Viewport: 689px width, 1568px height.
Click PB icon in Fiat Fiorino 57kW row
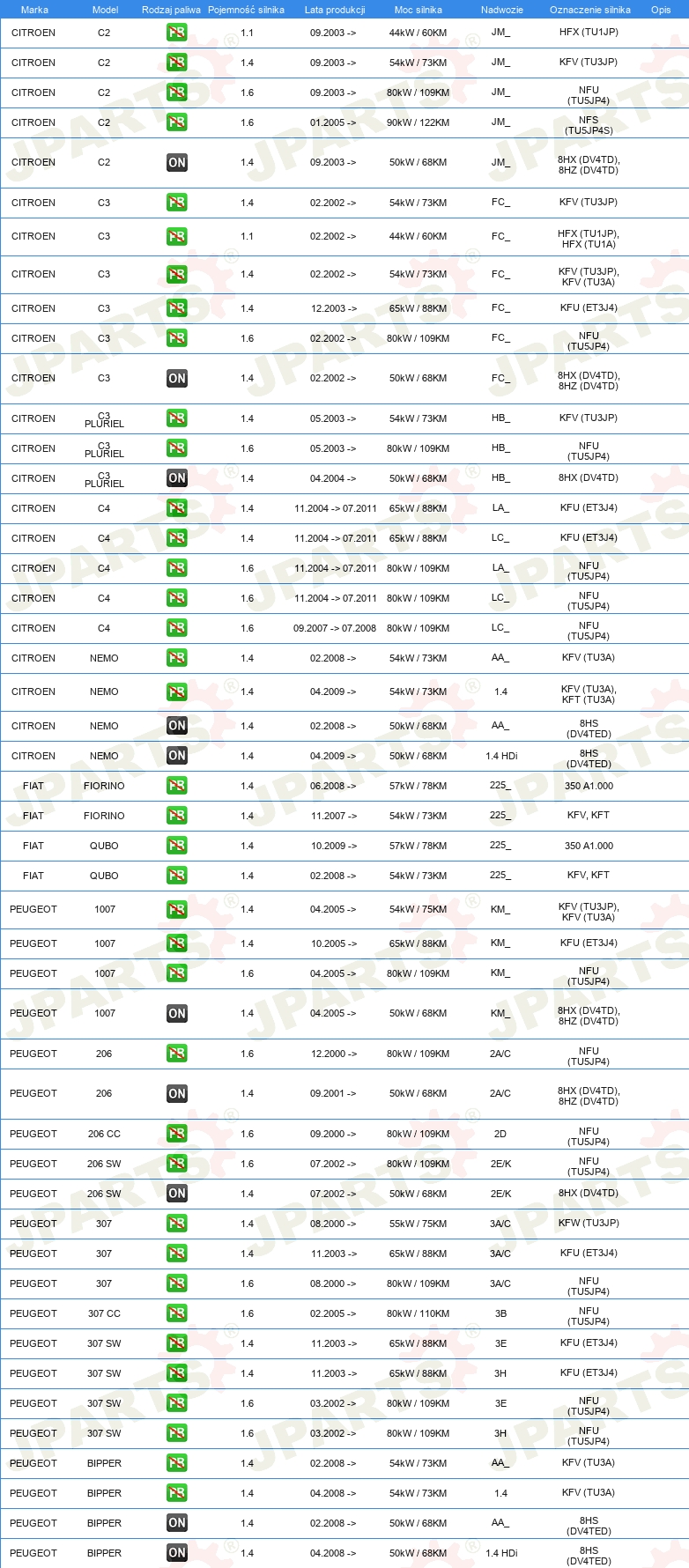point(177,786)
